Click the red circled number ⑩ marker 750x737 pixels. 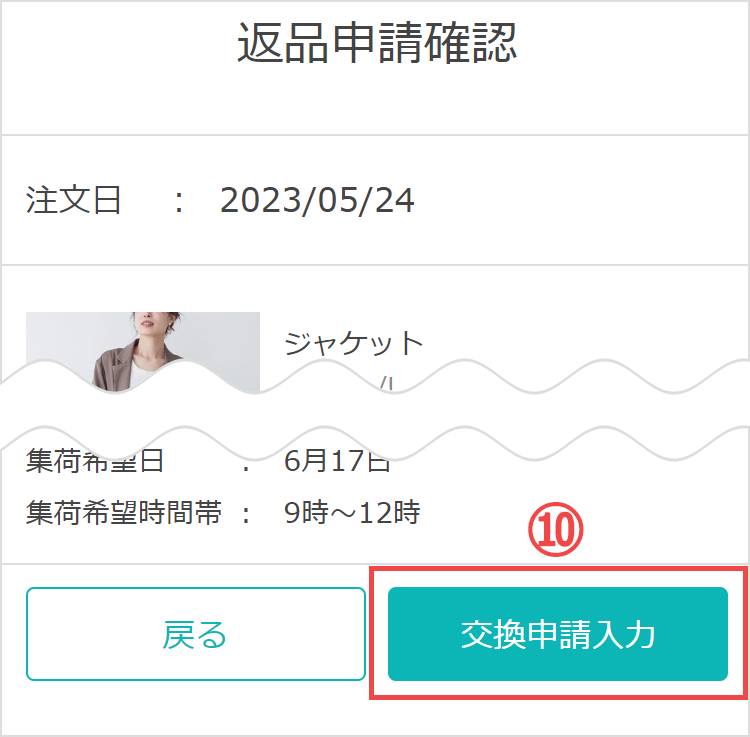[555, 529]
